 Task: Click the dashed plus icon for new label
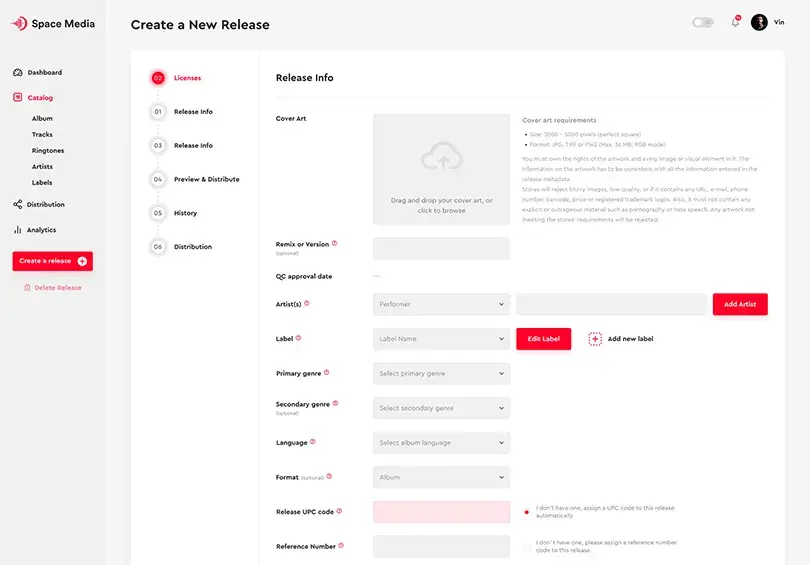click(595, 339)
